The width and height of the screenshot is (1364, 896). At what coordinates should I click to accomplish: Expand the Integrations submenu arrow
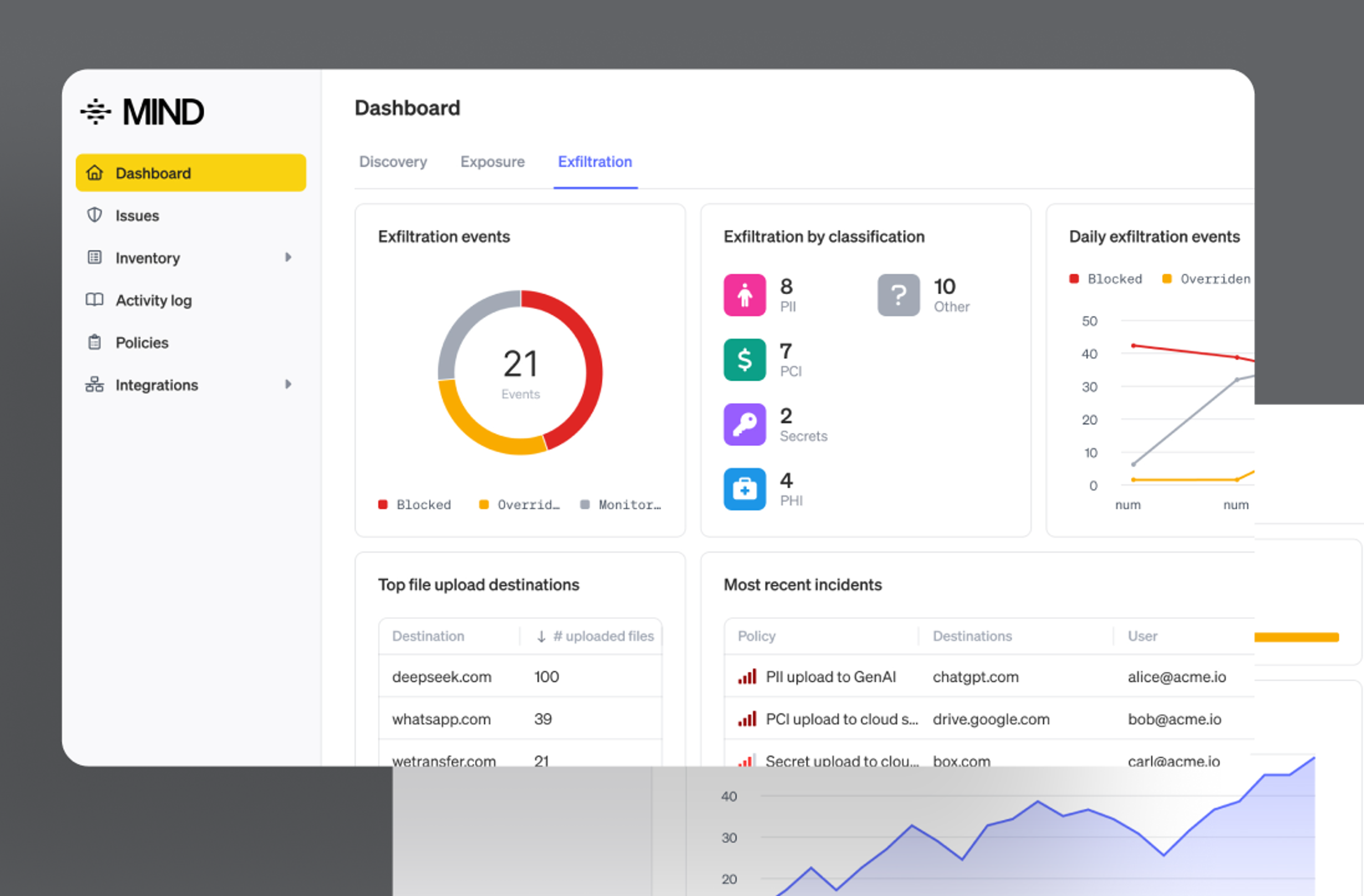click(288, 384)
